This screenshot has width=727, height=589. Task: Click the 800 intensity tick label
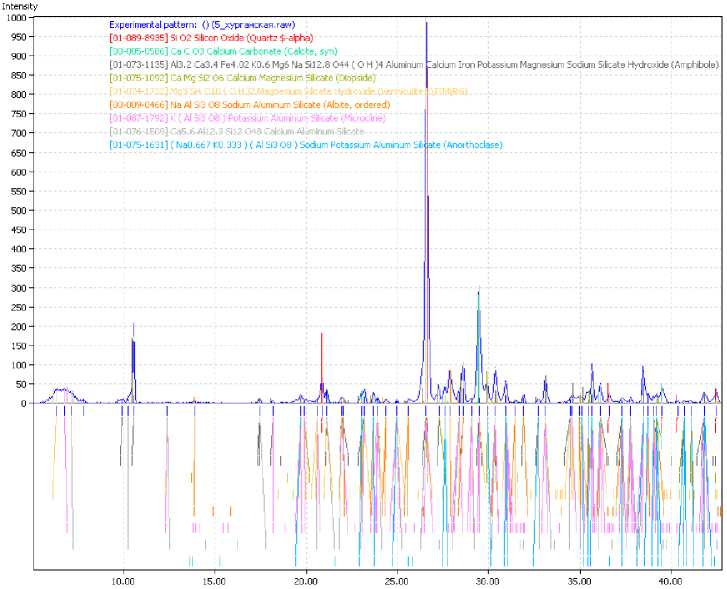[x=19, y=95]
